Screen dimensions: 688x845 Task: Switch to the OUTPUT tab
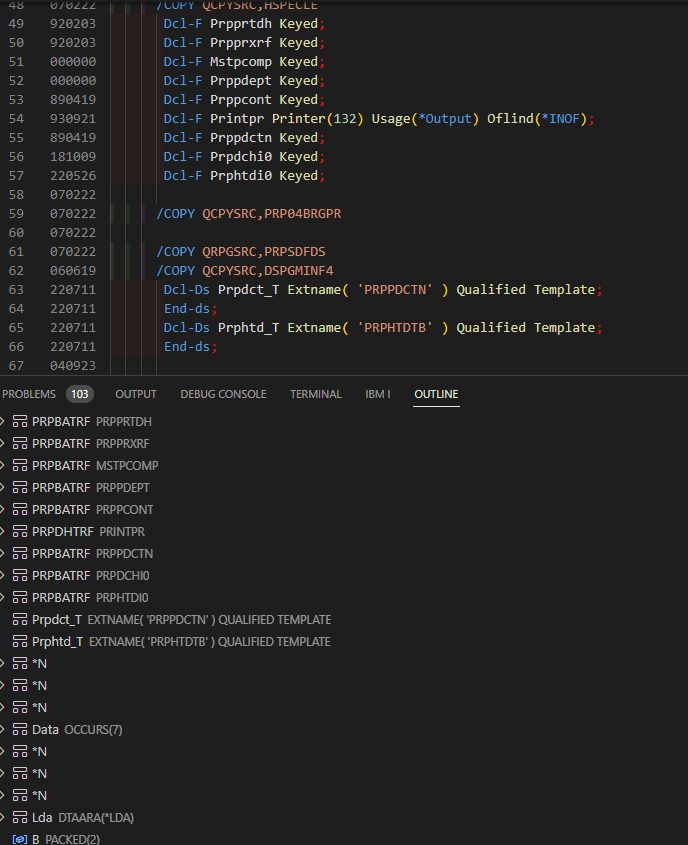135,394
